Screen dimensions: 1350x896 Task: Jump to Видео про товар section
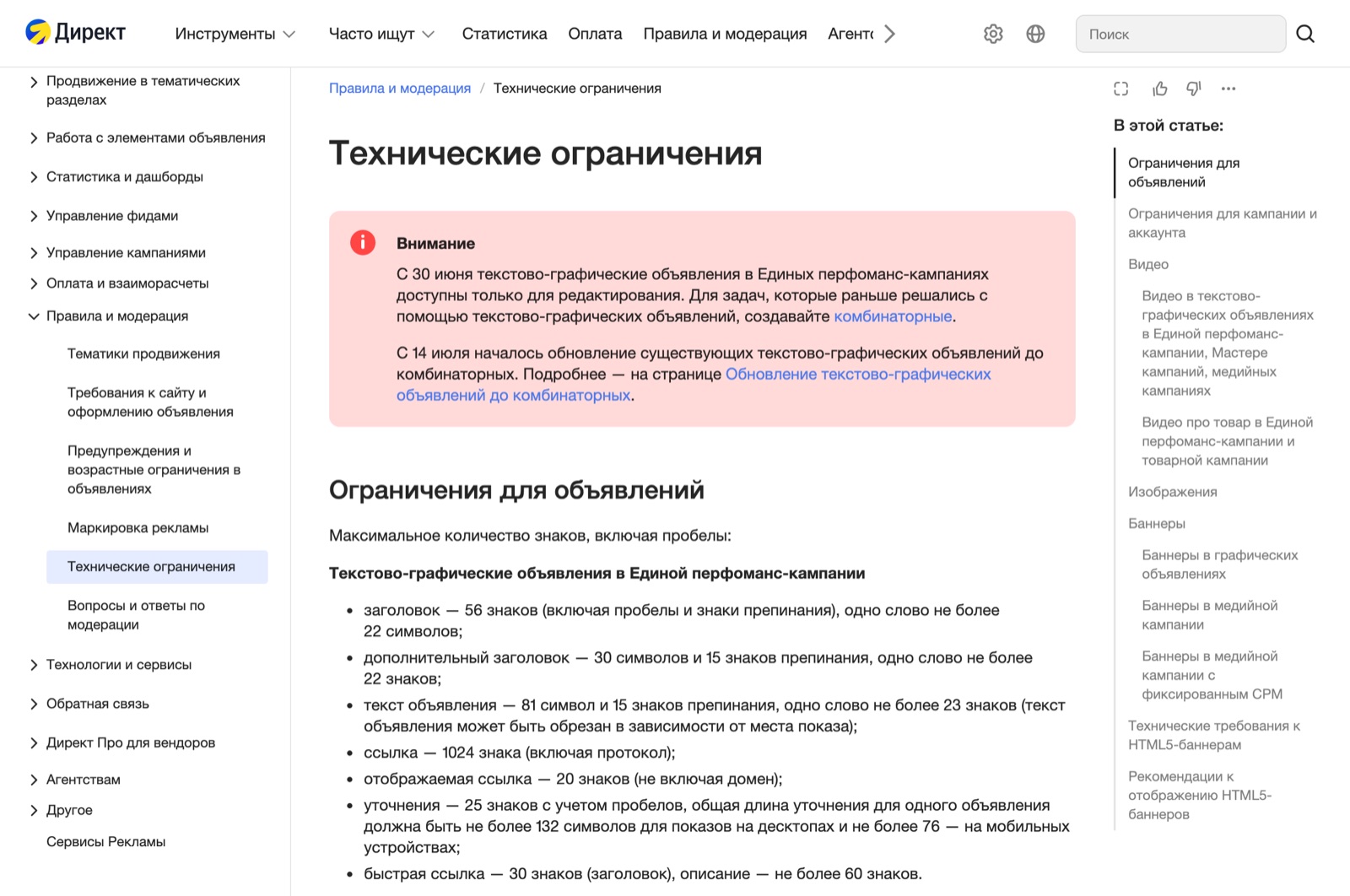1227,441
